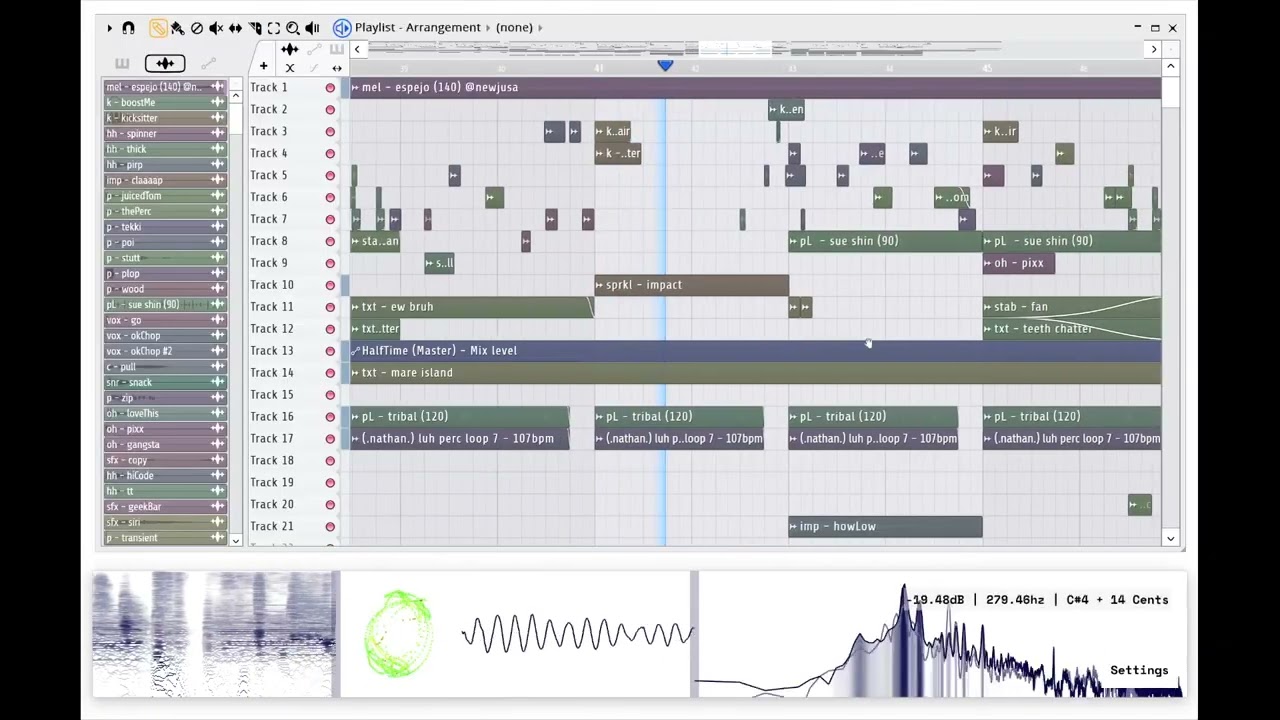The image size is (1280, 720).
Task: Click the waveform icon on 'vox - go'
Action: [217, 320]
